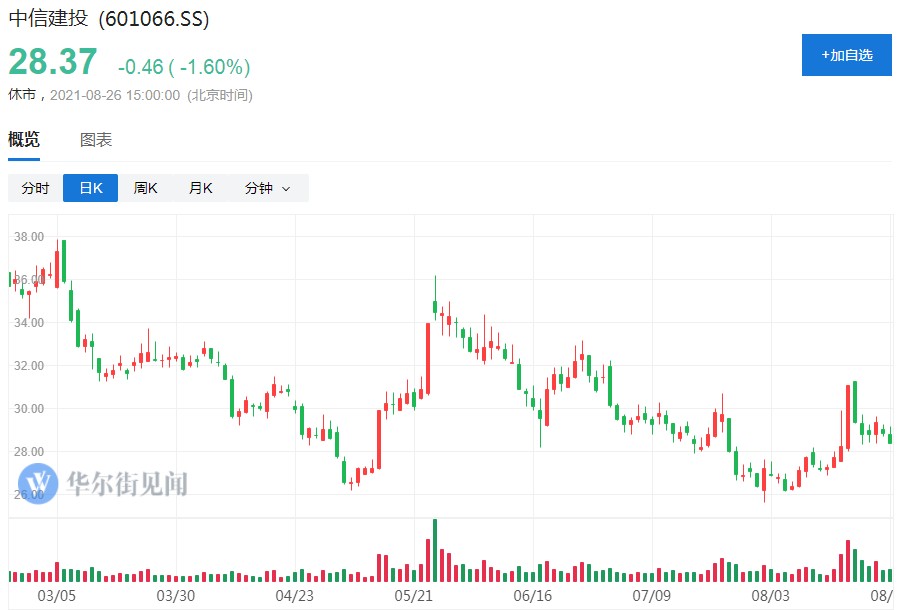Click the 08/03 date axis label
This screenshot has height=610, width=902.
[770, 596]
